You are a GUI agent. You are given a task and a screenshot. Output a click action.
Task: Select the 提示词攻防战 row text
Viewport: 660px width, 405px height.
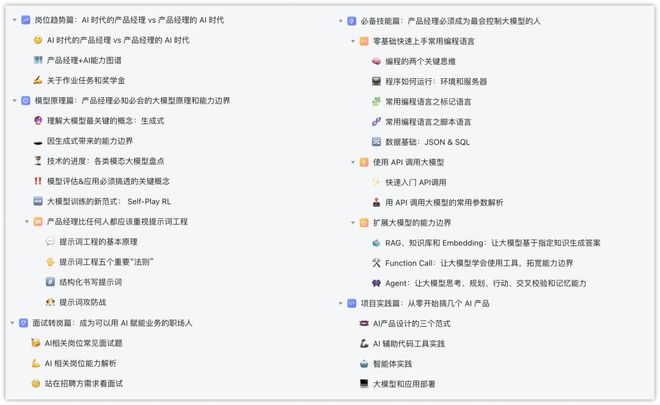tap(82, 302)
